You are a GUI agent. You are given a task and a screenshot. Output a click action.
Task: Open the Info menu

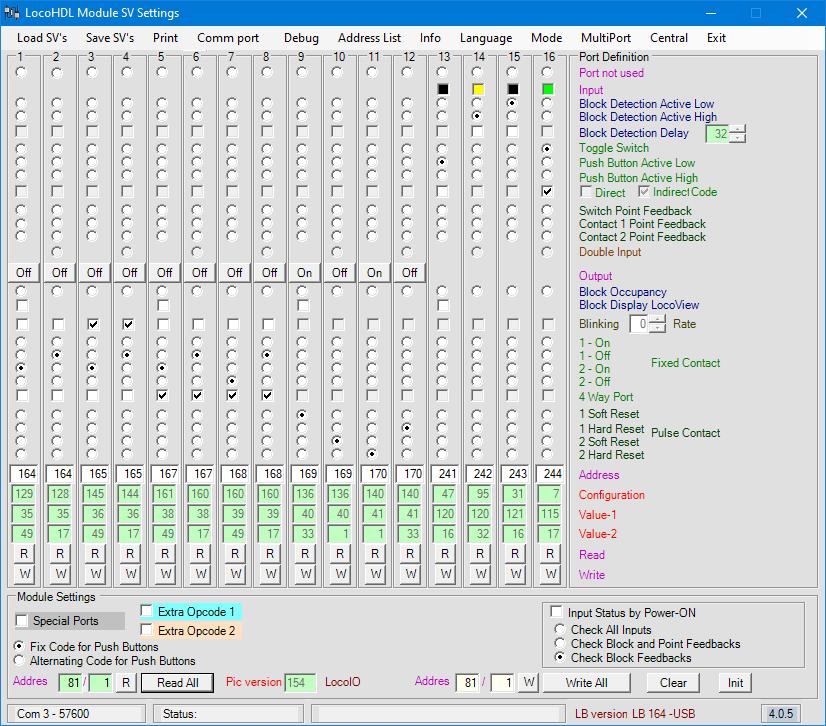(x=430, y=38)
